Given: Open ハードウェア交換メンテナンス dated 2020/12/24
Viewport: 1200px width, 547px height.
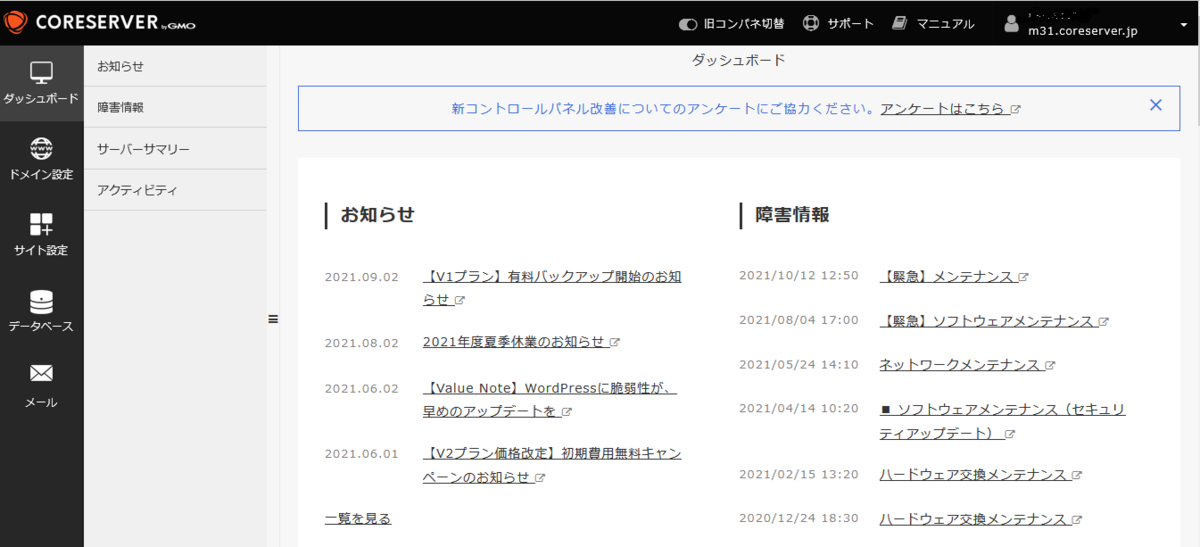Looking at the screenshot, I should point(973,519).
